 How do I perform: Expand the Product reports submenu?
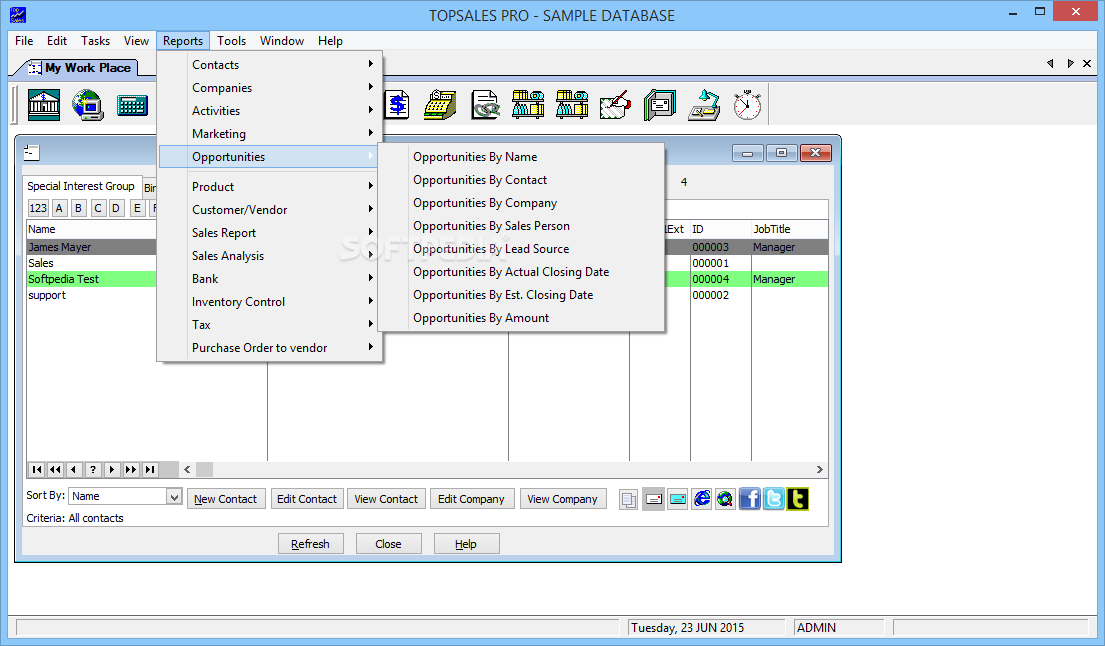[x=271, y=187]
